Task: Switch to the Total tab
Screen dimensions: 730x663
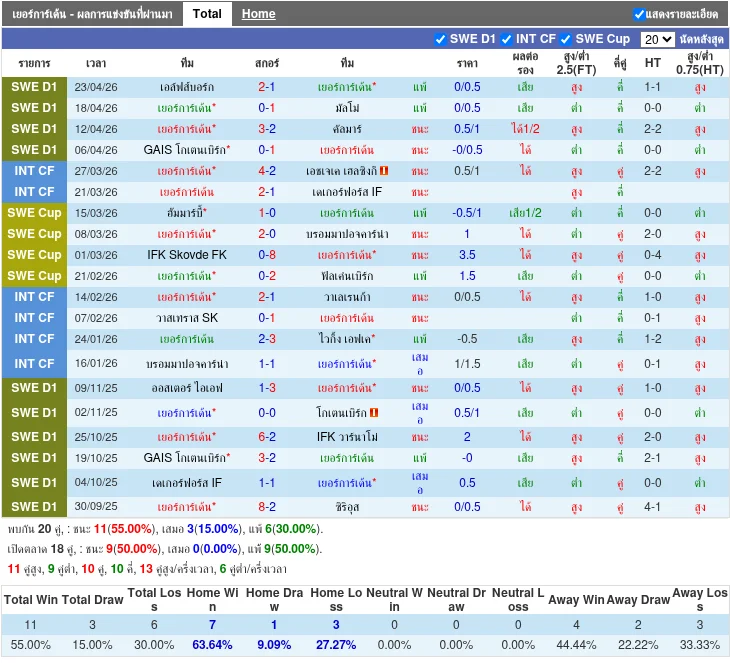Action: [x=207, y=14]
